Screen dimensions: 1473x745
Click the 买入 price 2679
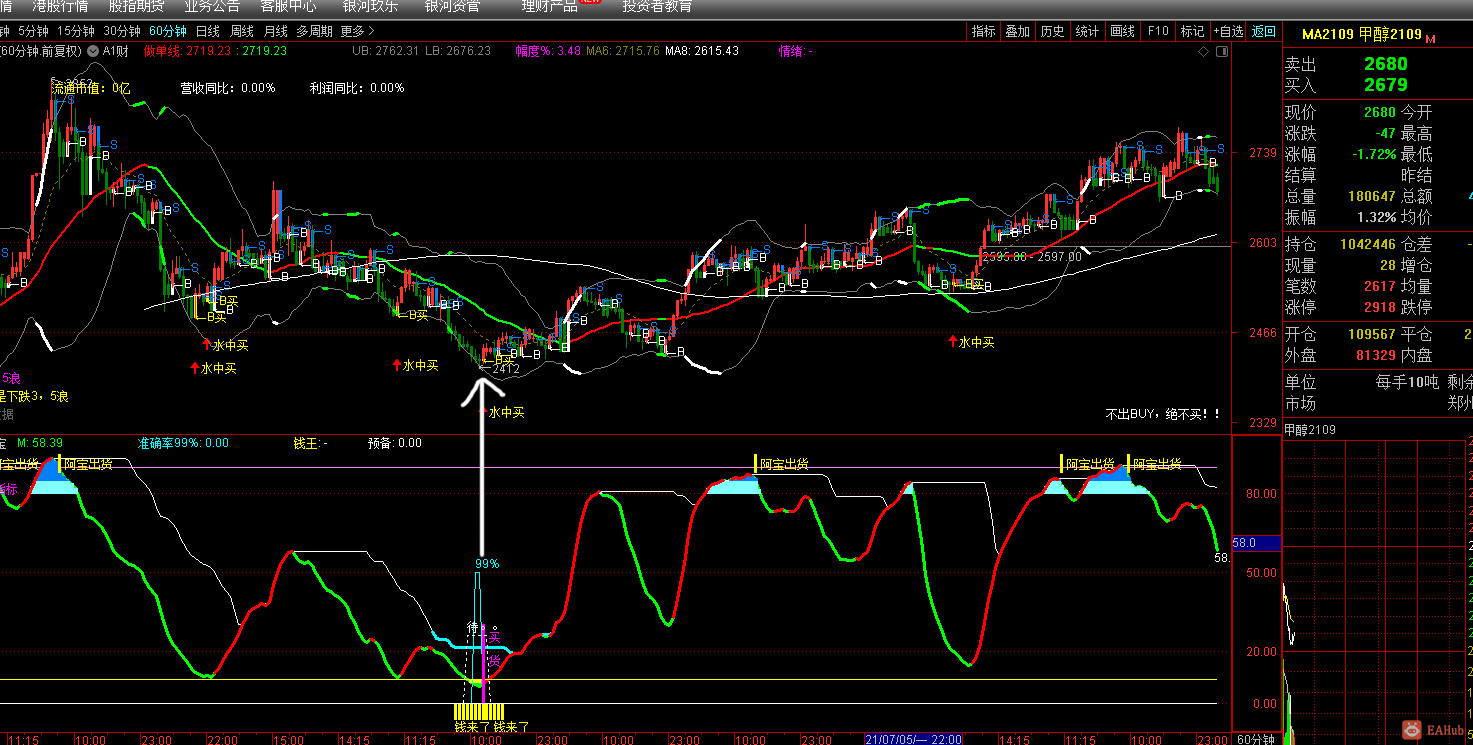point(1386,85)
